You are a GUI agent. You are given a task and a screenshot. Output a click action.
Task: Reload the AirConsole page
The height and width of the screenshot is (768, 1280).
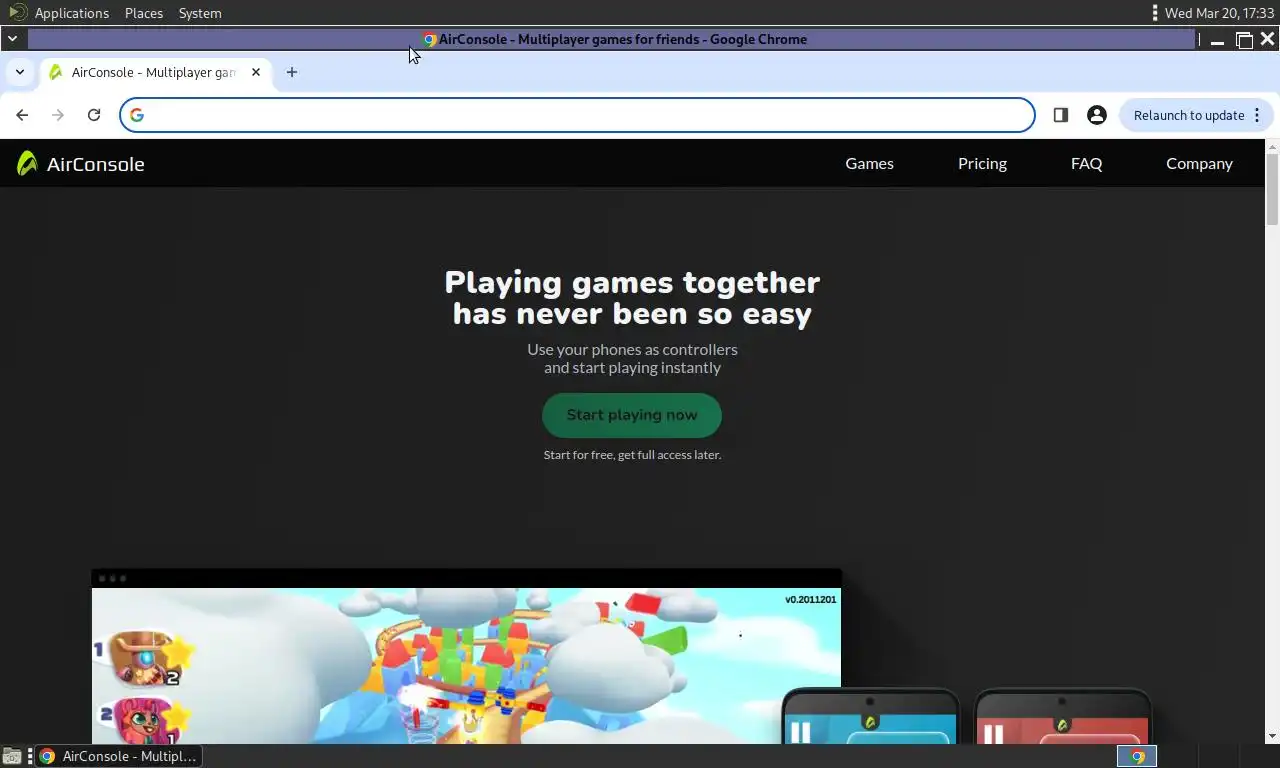tap(94, 115)
